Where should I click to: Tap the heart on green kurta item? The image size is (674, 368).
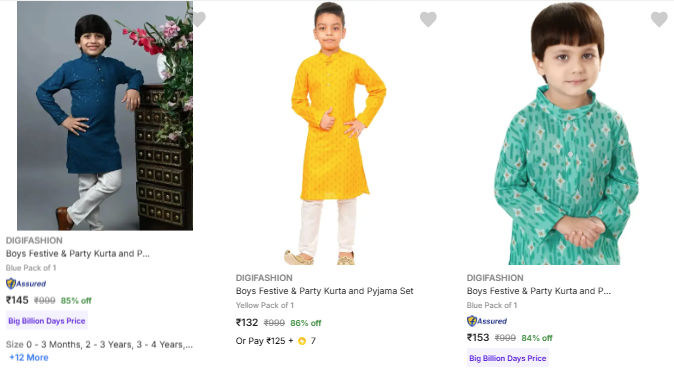click(x=659, y=19)
